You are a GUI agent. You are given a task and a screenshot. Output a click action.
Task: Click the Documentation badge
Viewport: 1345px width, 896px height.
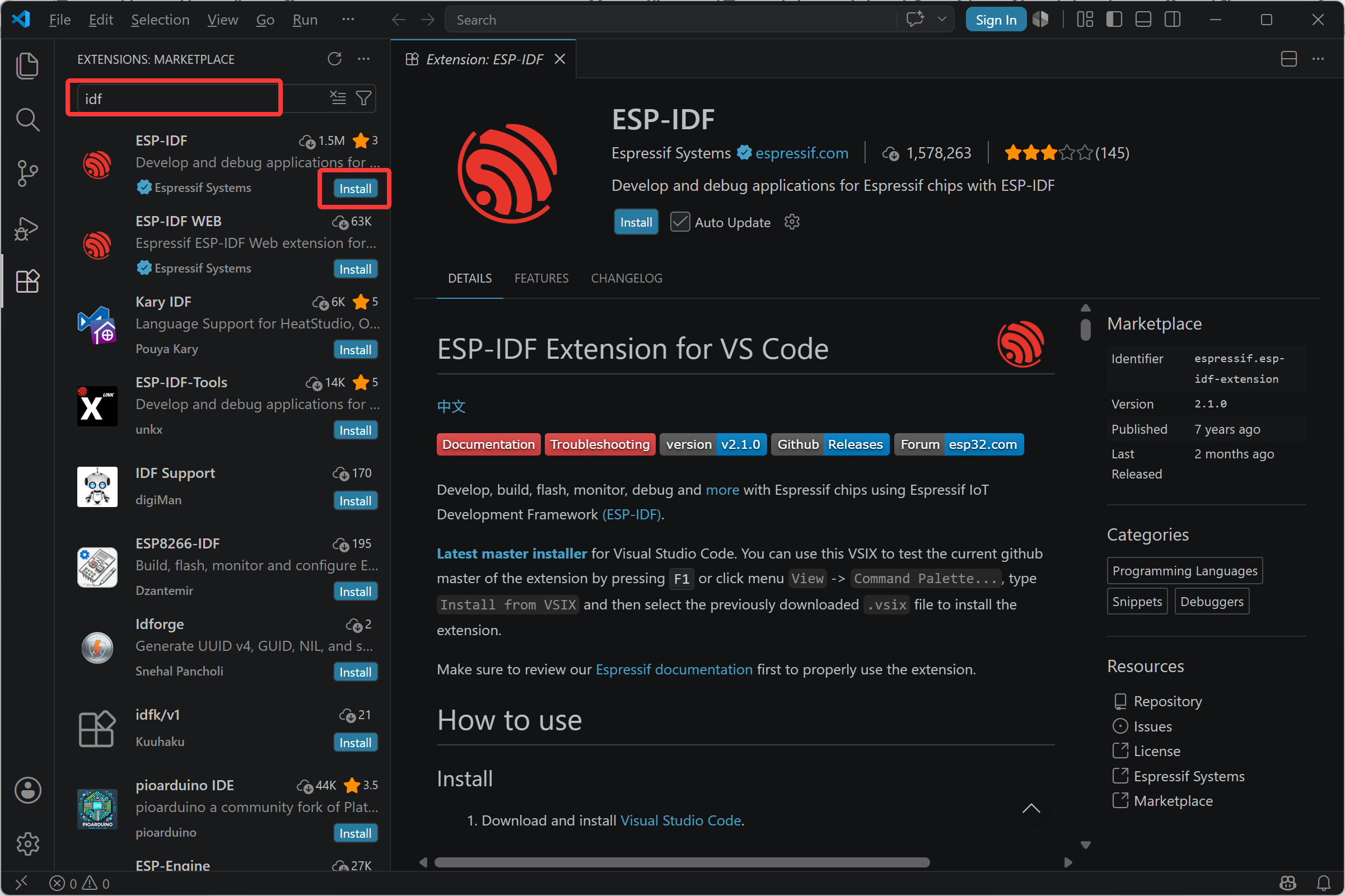pos(488,444)
